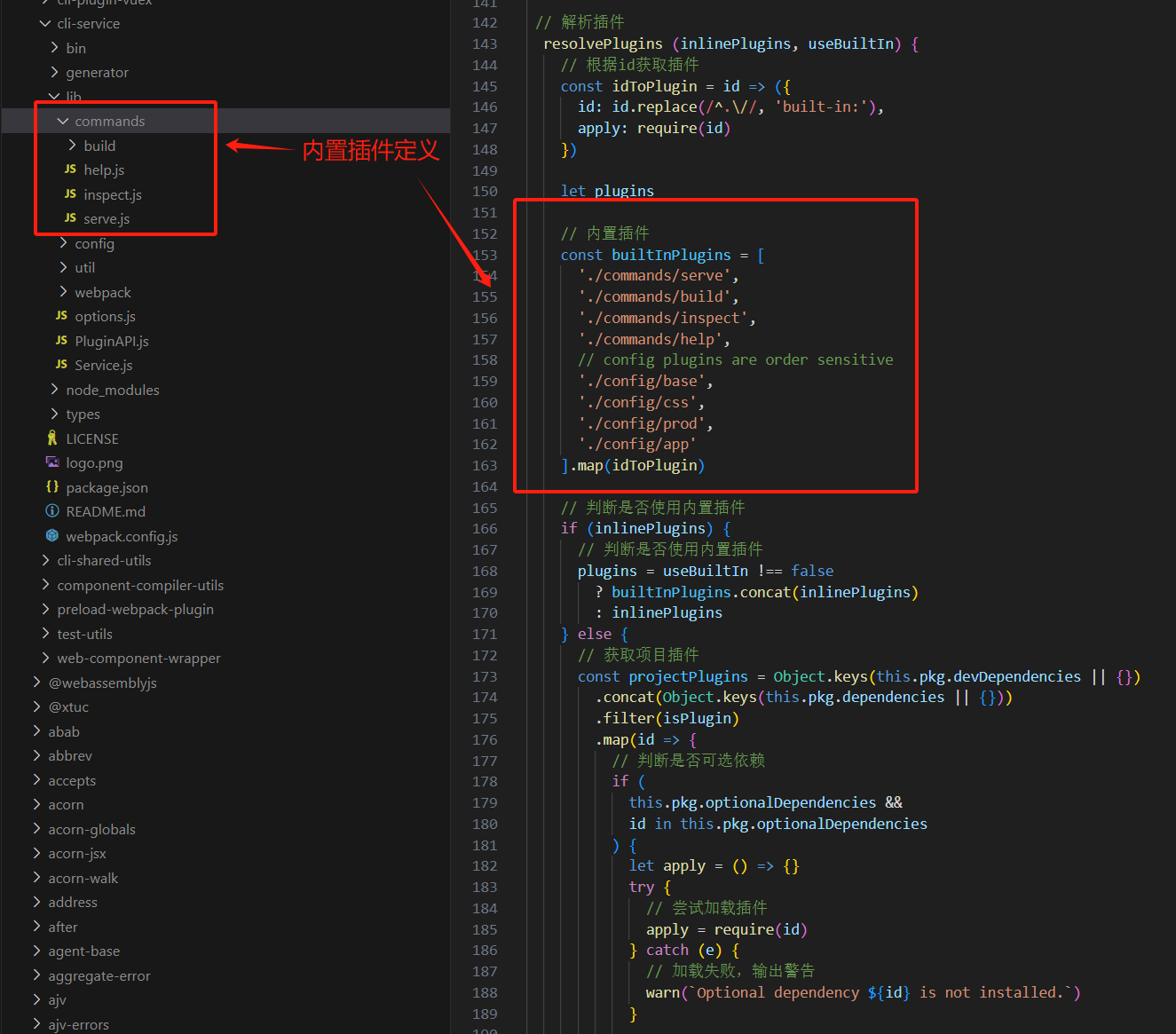Click the README.md info icon

coord(52,511)
